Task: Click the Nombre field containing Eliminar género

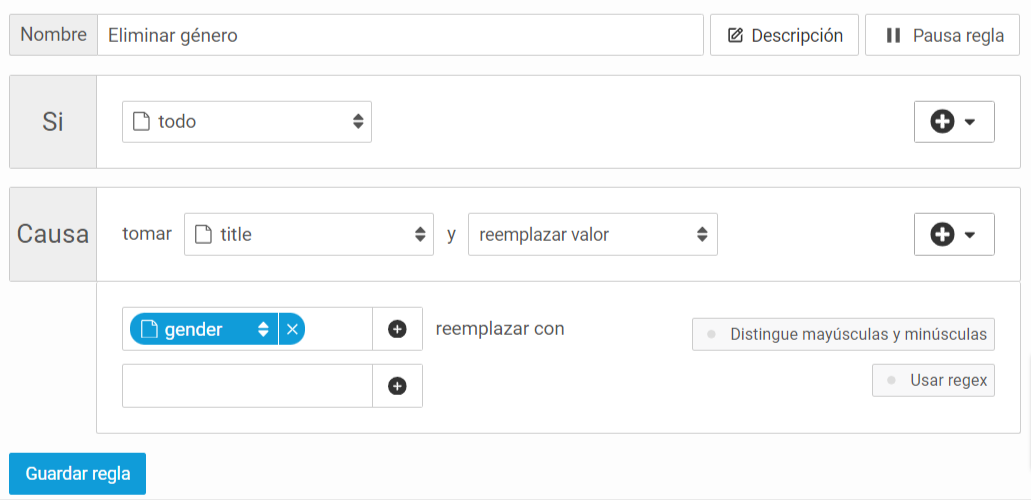Action: click(400, 36)
